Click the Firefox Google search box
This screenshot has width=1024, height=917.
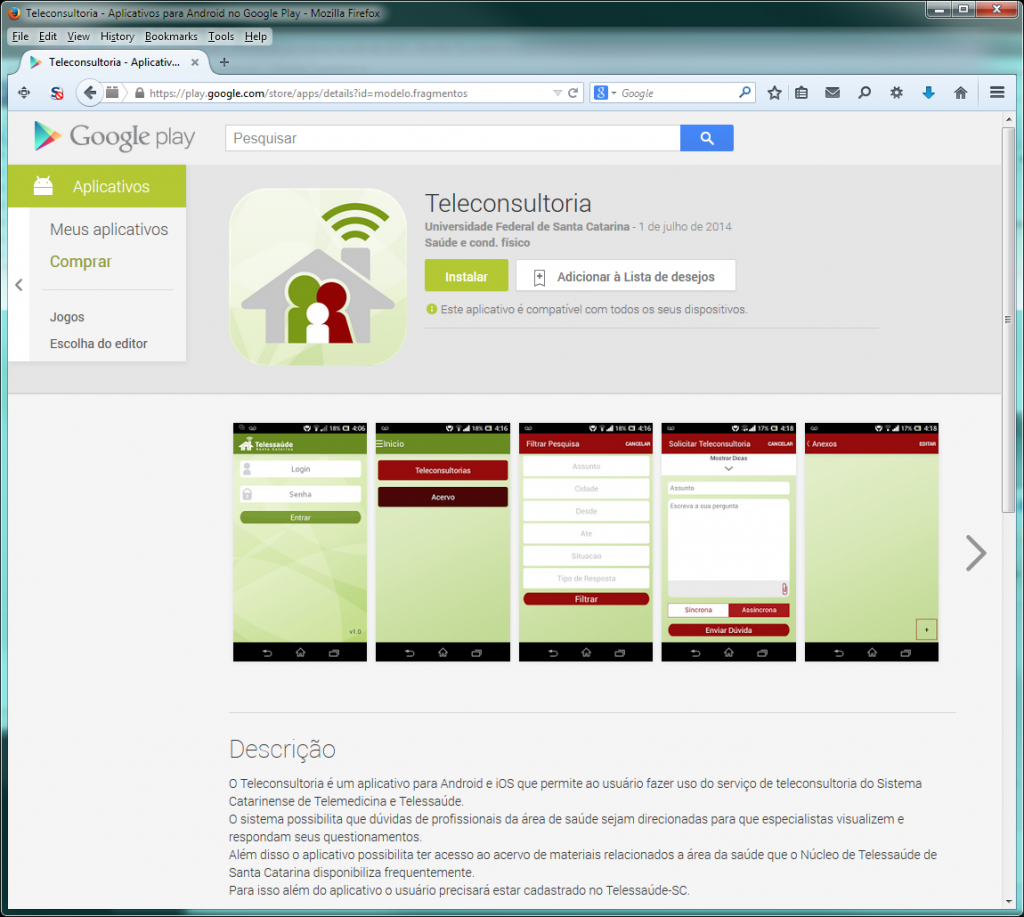pos(673,93)
